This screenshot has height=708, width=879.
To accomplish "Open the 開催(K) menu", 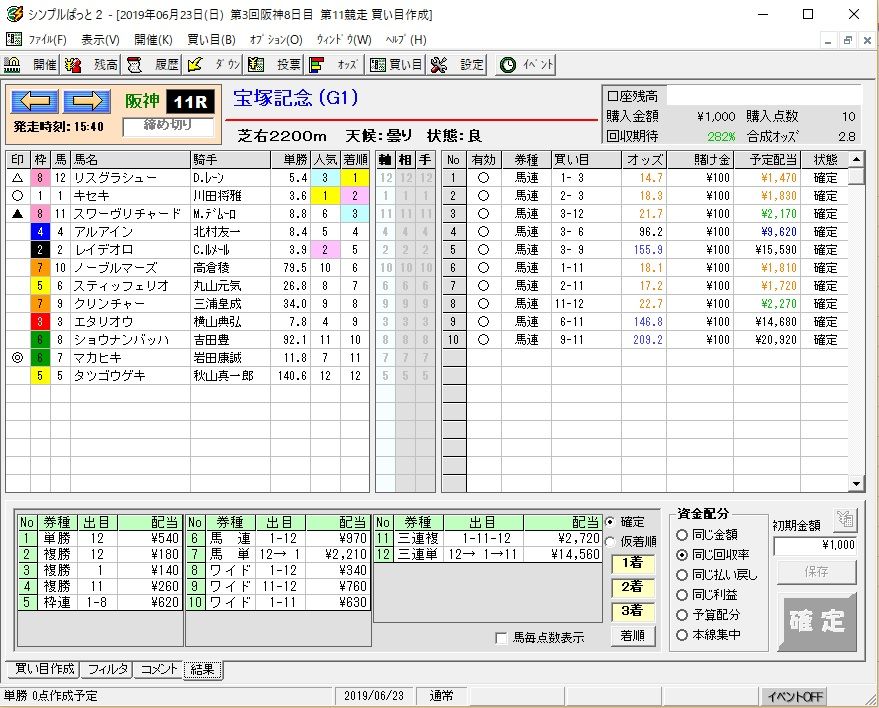I will (154, 40).
